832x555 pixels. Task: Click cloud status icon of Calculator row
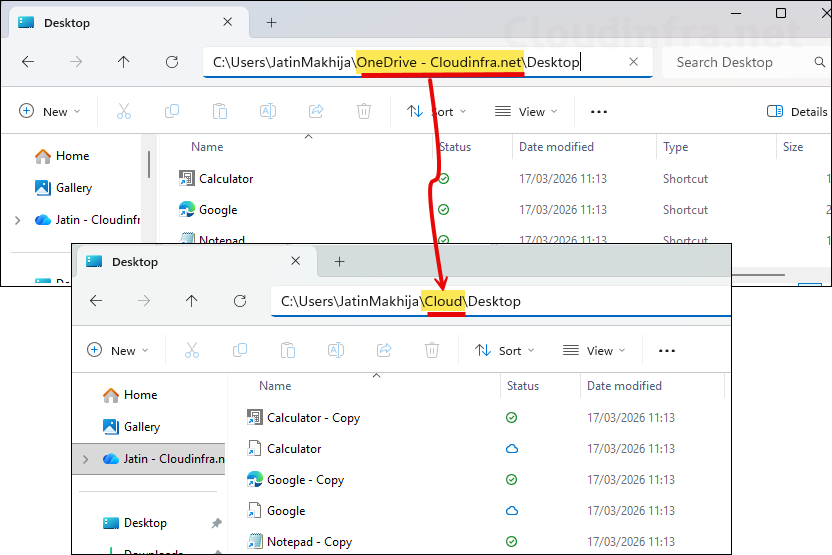pos(512,449)
